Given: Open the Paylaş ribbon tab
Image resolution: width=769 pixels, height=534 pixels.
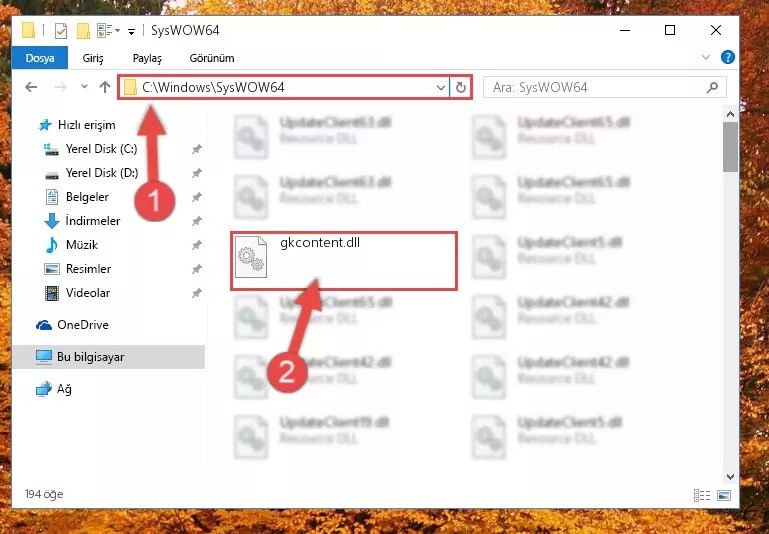Looking at the screenshot, I should (147, 58).
